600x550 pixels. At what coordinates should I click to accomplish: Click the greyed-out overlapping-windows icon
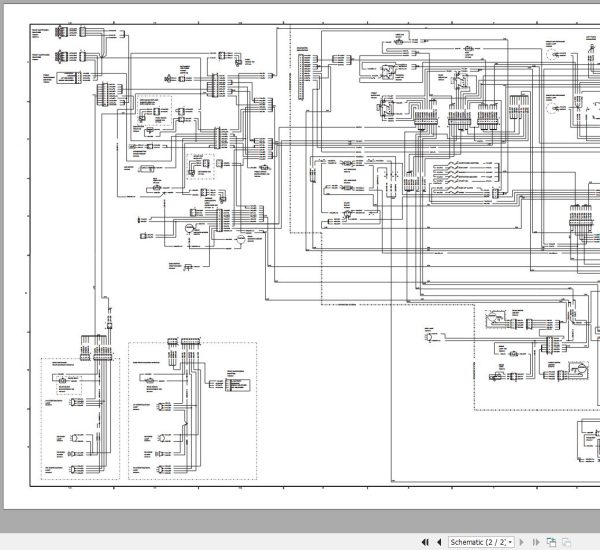[567, 542]
